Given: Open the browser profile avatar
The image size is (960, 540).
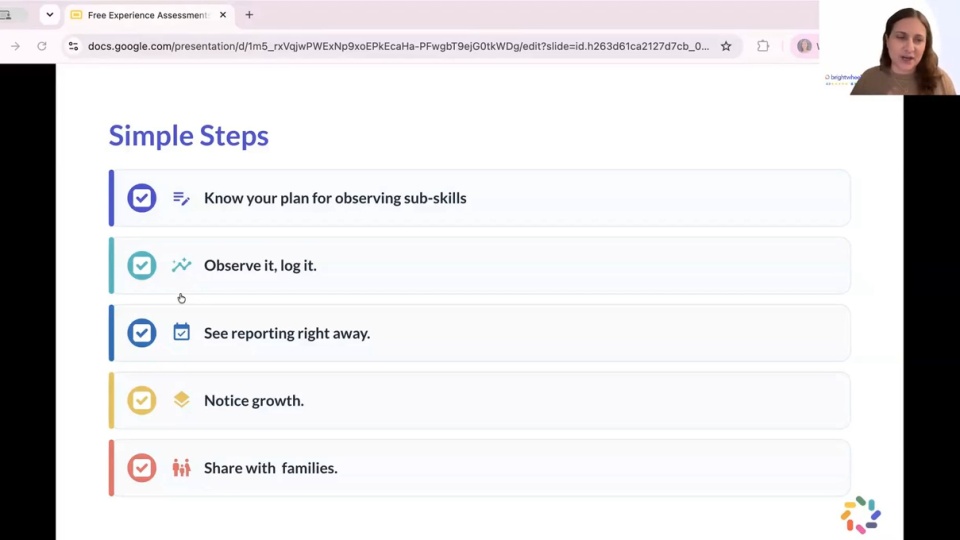Looking at the screenshot, I should point(804,46).
